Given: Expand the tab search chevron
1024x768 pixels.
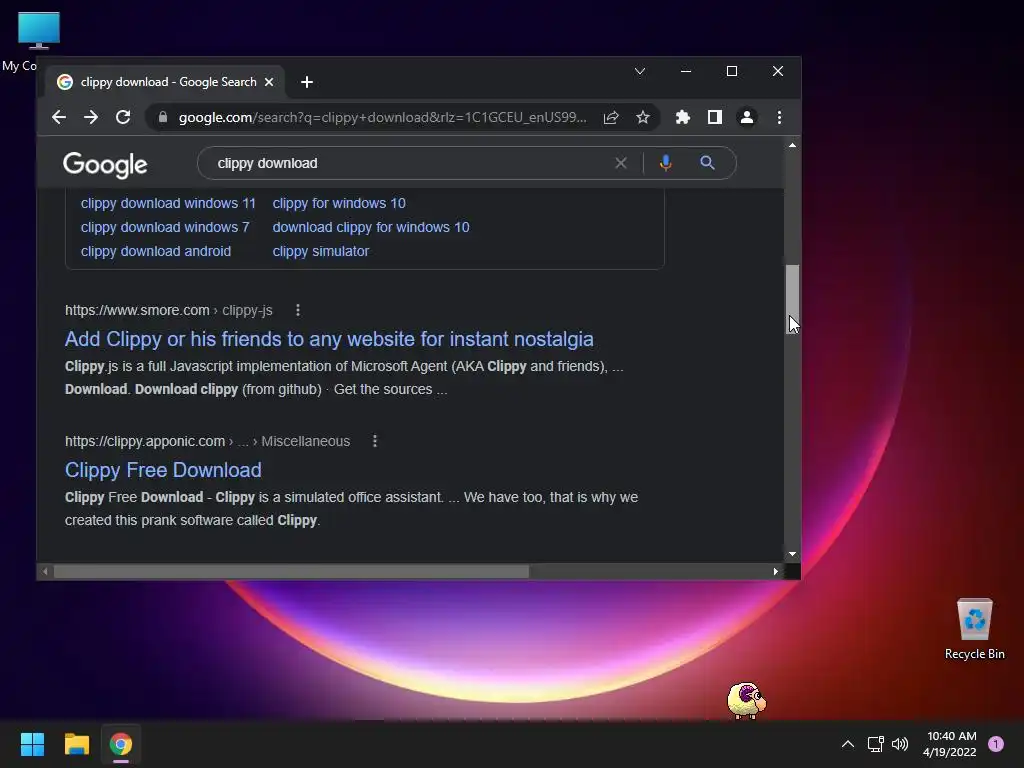Looking at the screenshot, I should [x=640, y=71].
